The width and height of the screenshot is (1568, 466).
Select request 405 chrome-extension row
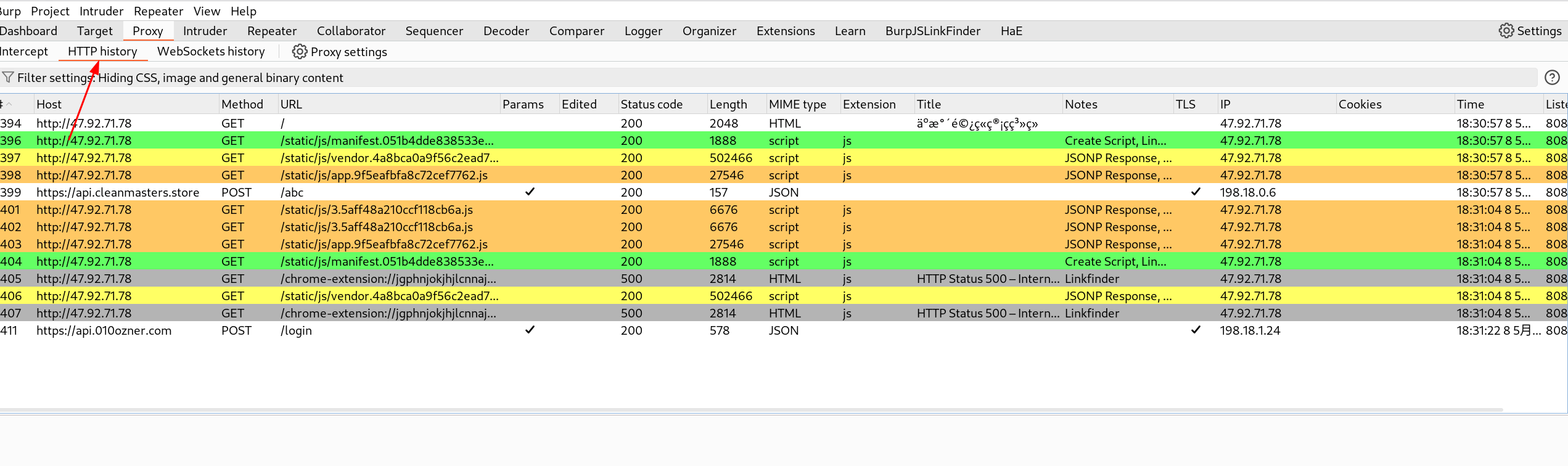tap(783, 279)
